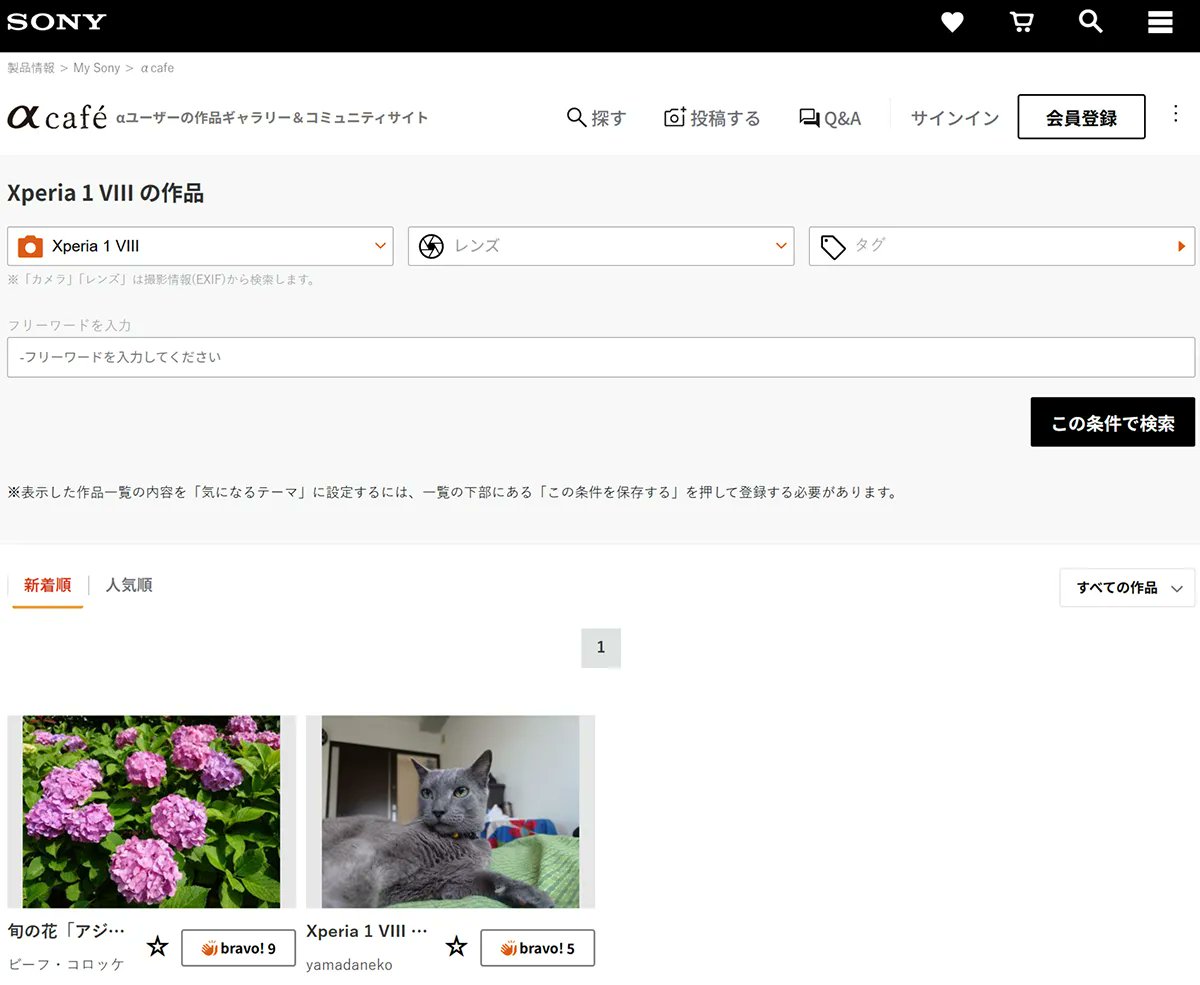Click the この条件で検索 button
Screen dimensions: 1200x985
tap(1113, 422)
